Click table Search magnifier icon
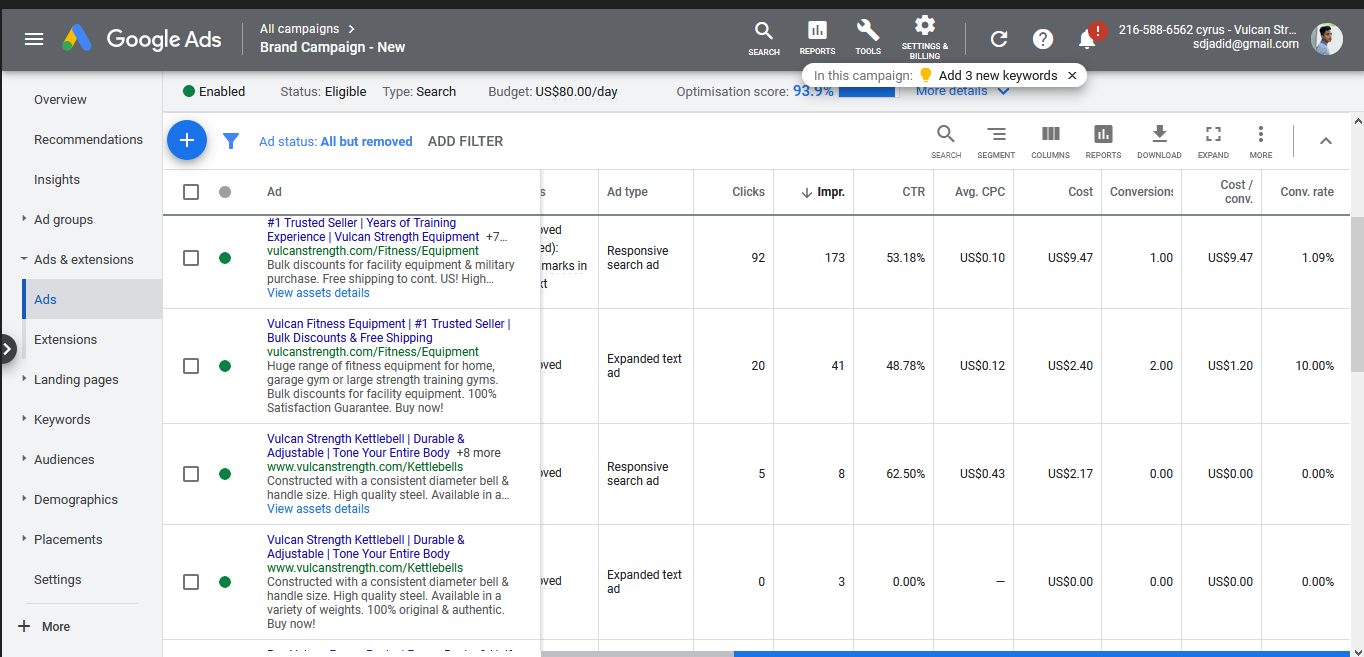Image resolution: width=1364 pixels, height=657 pixels. (x=946, y=141)
